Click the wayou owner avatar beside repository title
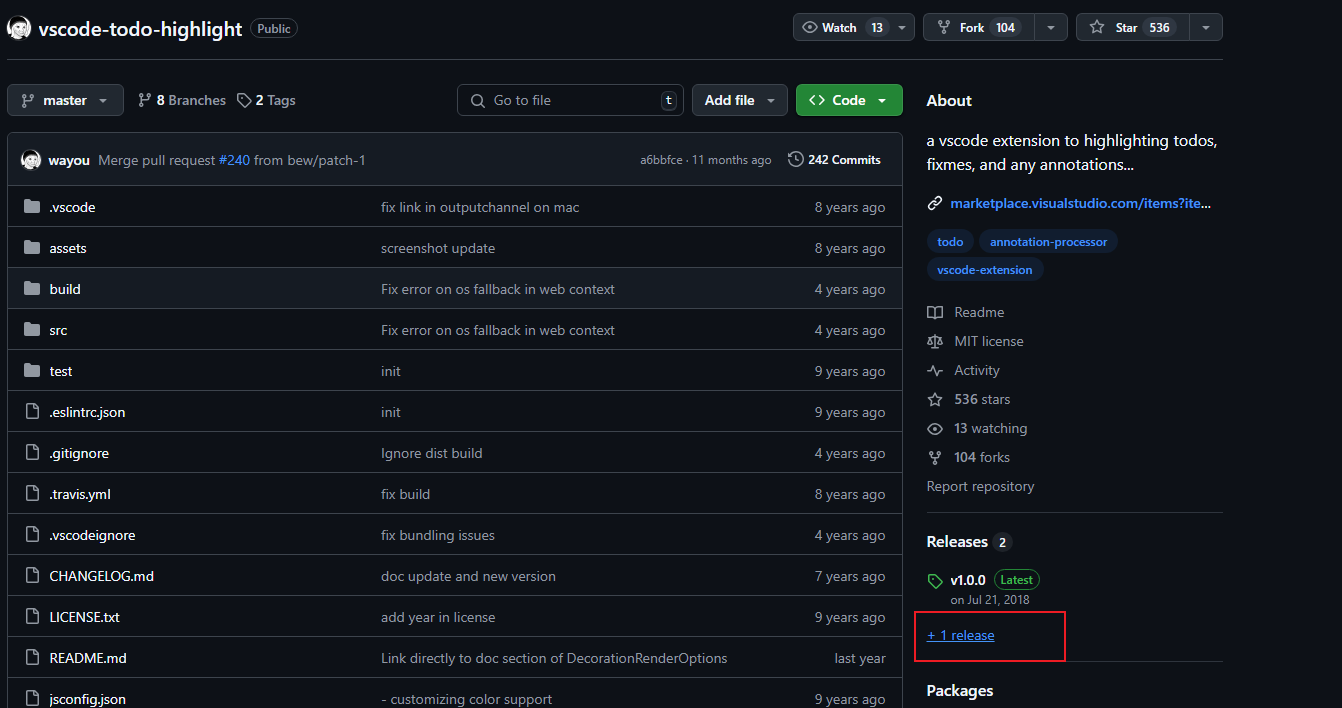This screenshot has width=1342, height=708. pyautogui.click(x=19, y=28)
